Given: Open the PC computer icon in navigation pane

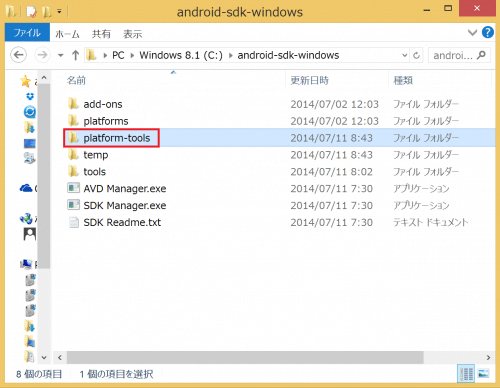Looking at the screenshot, I should point(26,264).
